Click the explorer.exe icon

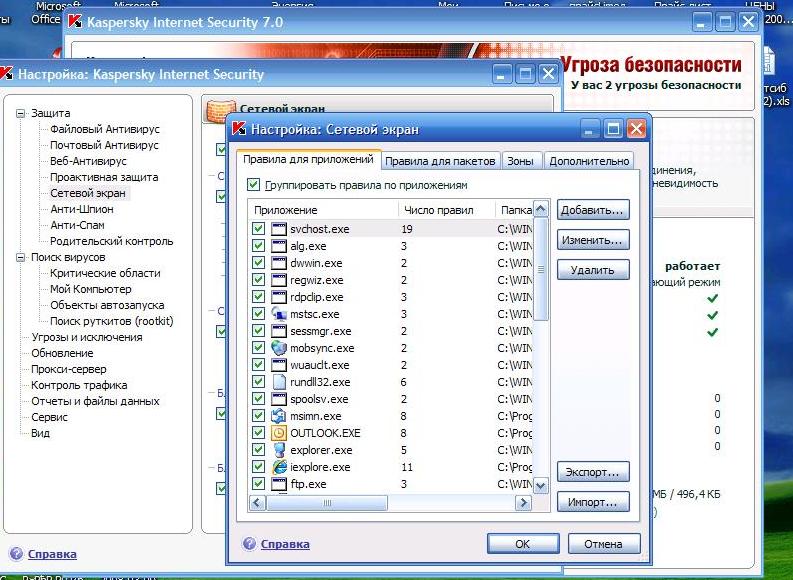tap(279, 450)
